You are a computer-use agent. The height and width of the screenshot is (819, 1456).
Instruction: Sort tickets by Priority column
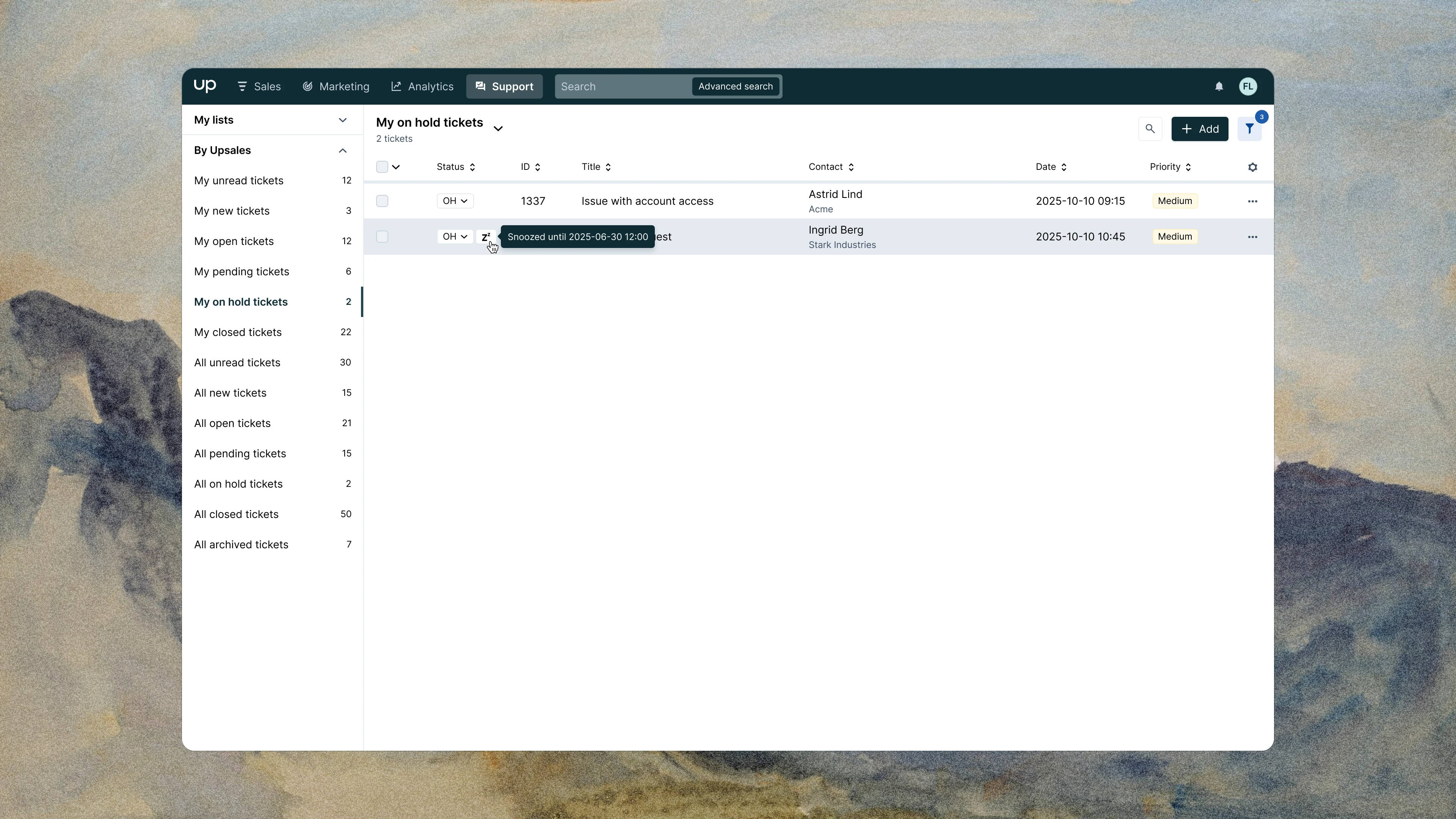click(x=1170, y=167)
